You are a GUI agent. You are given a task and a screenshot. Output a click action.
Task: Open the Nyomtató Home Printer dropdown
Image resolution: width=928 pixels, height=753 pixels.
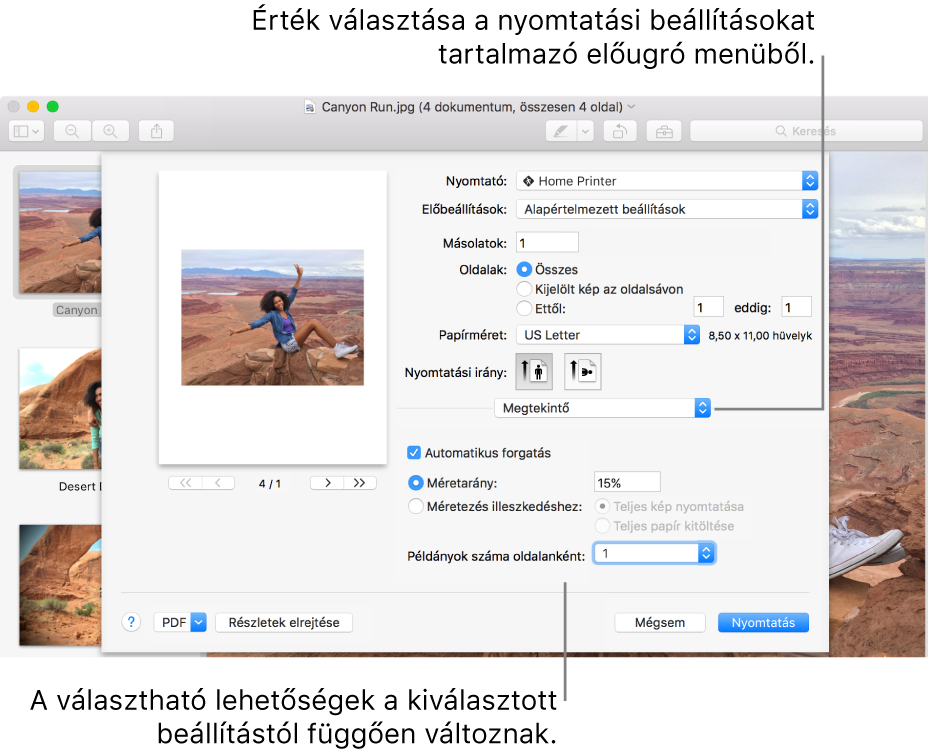coord(667,181)
